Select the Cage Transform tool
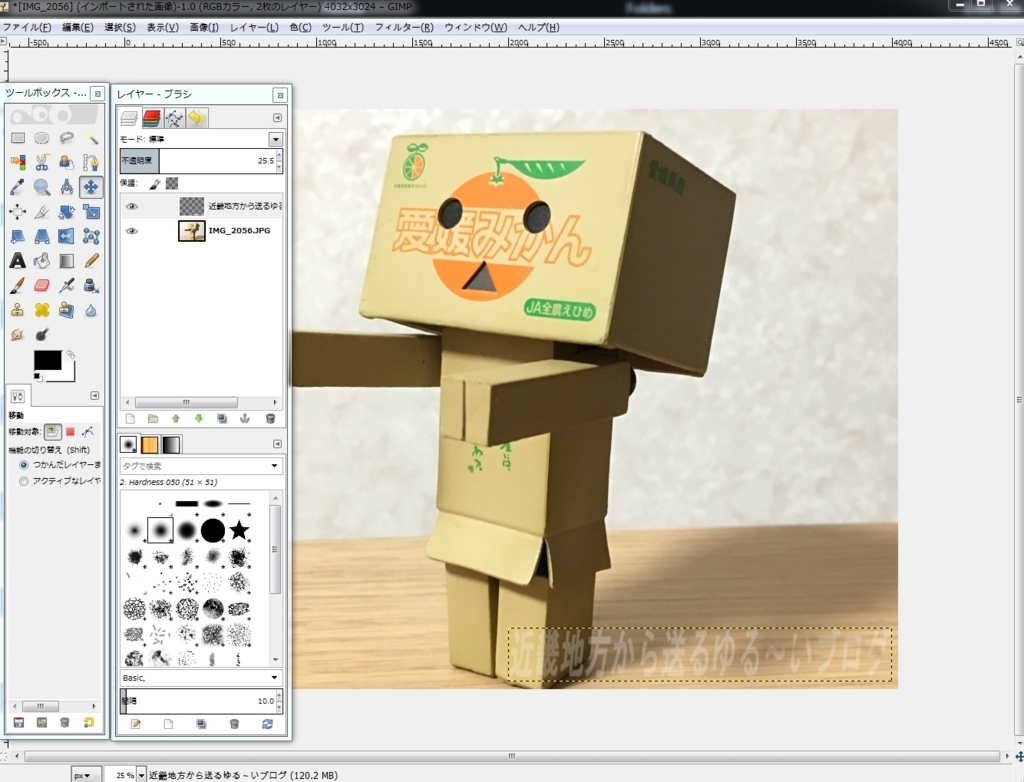The height and width of the screenshot is (782, 1024). [x=91, y=236]
